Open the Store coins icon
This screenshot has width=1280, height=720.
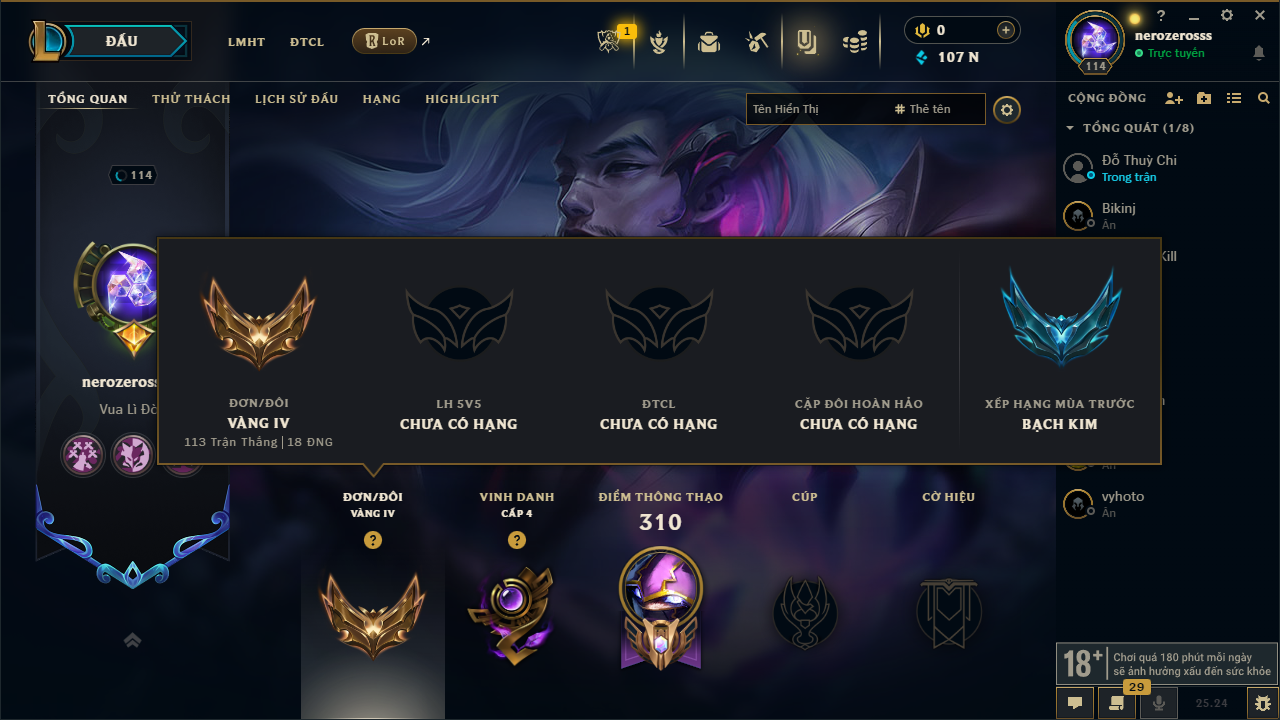tap(854, 42)
